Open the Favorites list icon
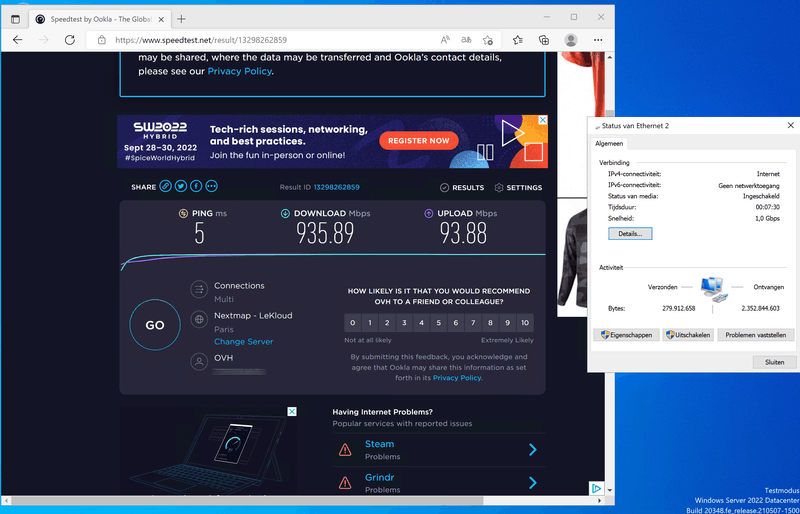This screenshot has width=800, height=514. point(518,40)
